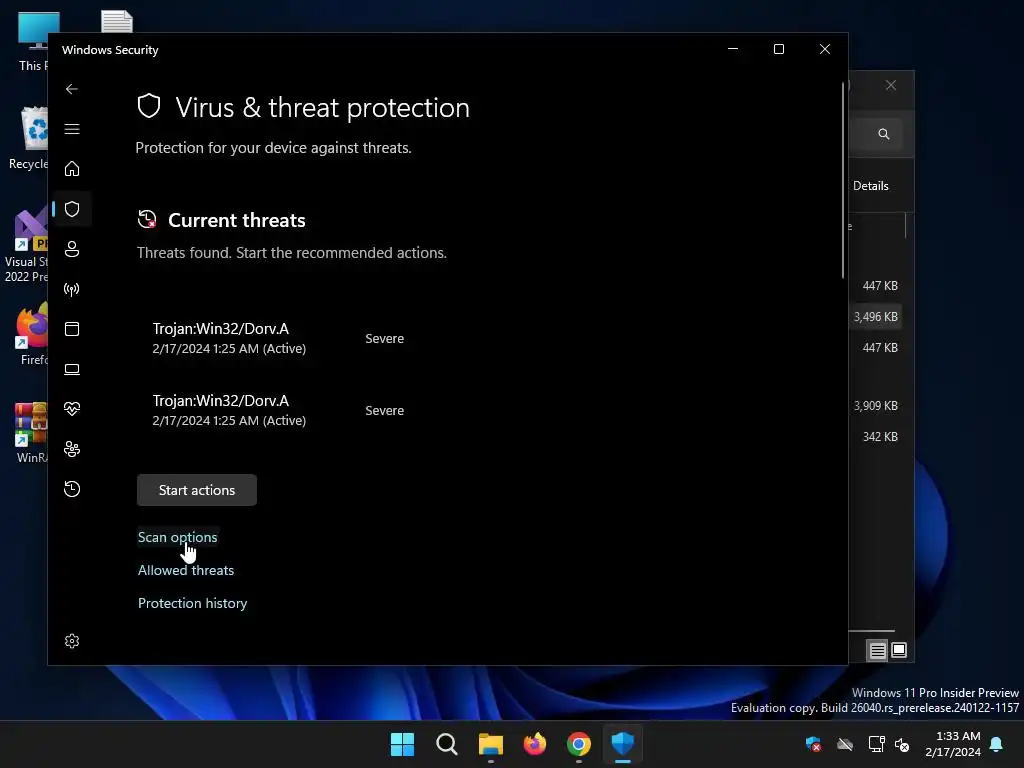Open Windows Start menu

pos(402,744)
